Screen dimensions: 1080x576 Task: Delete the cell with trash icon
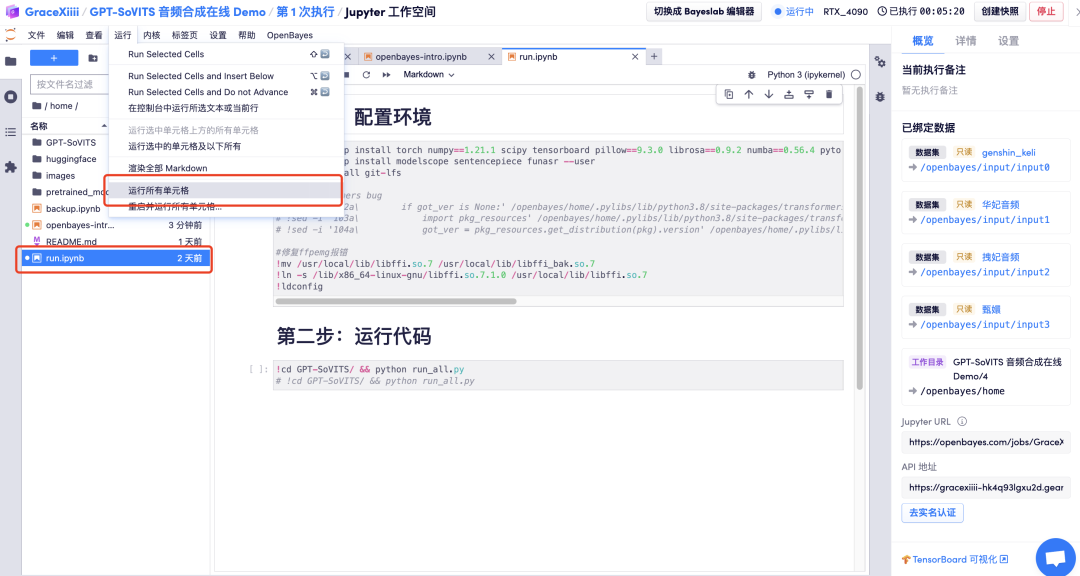tap(829, 94)
